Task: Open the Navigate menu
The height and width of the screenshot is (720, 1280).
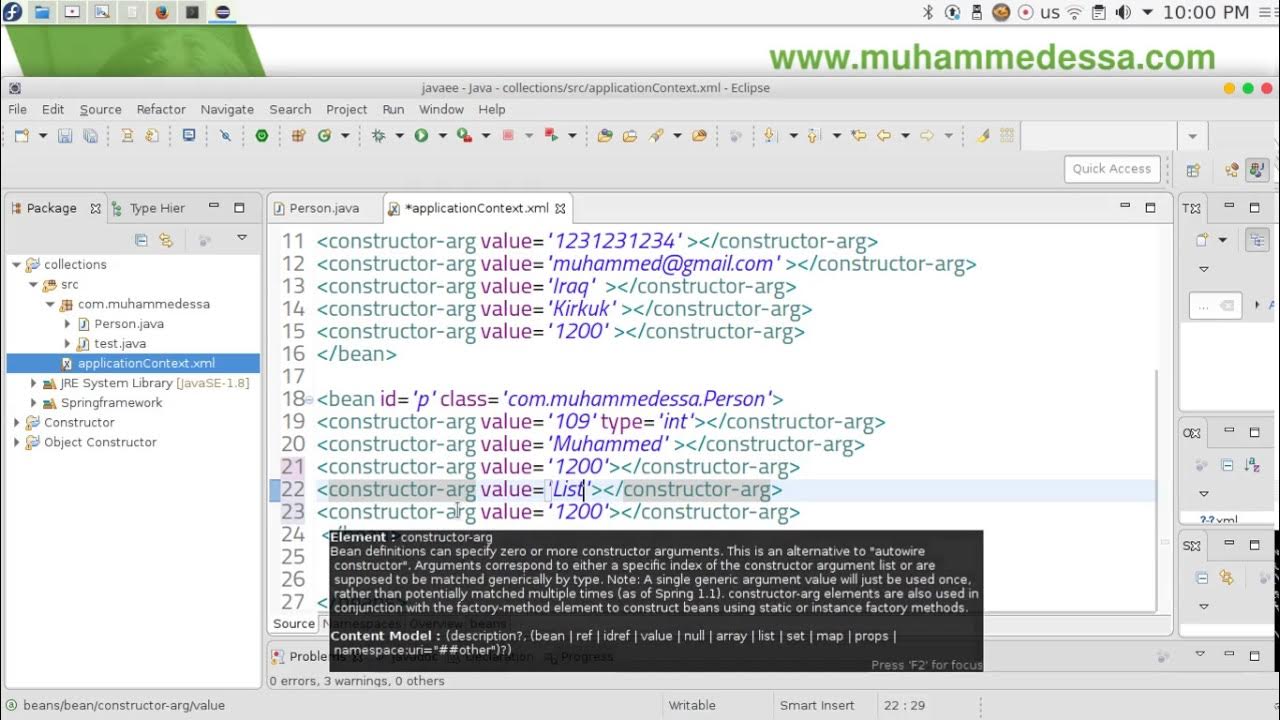Action: pyautogui.click(x=227, y=109)
